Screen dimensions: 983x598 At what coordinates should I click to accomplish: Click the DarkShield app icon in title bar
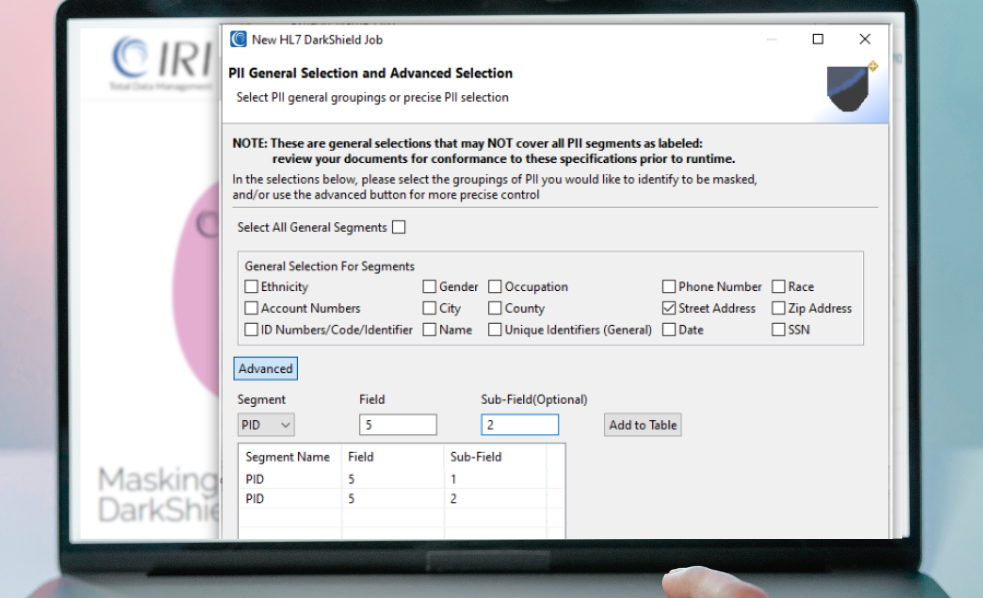point(238,39)
